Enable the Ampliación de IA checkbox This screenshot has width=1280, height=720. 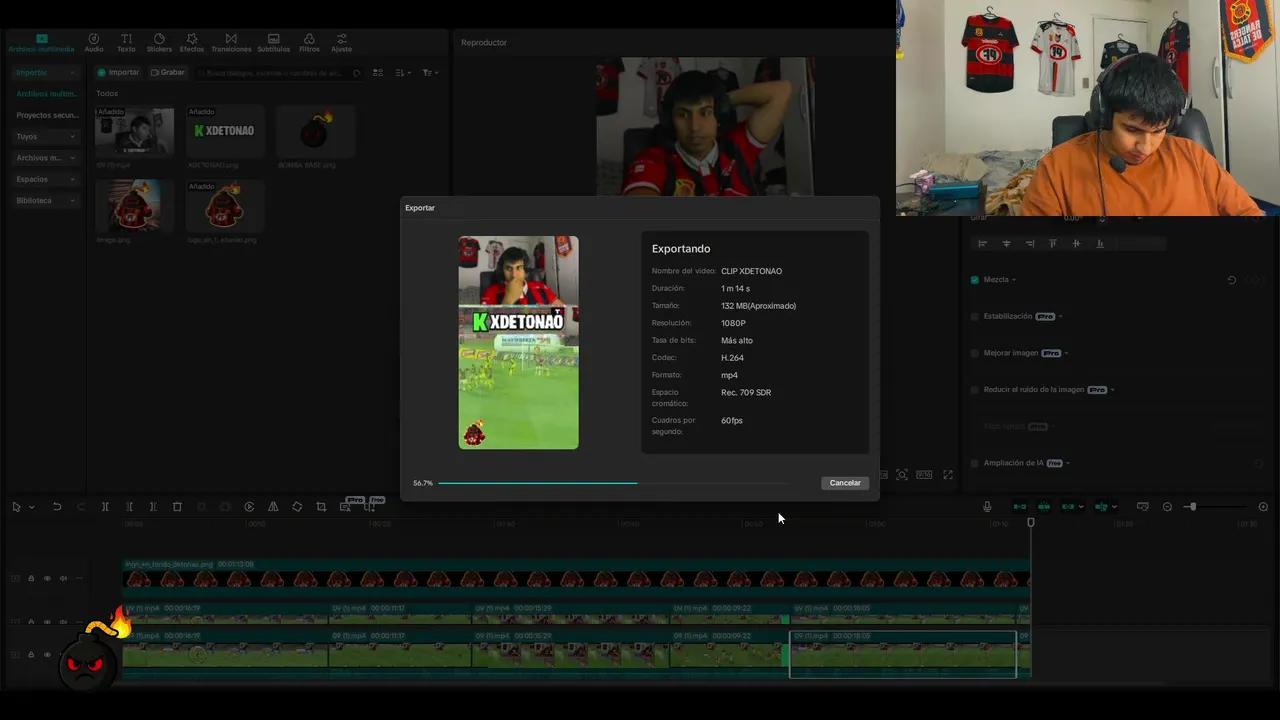[975, 463]
